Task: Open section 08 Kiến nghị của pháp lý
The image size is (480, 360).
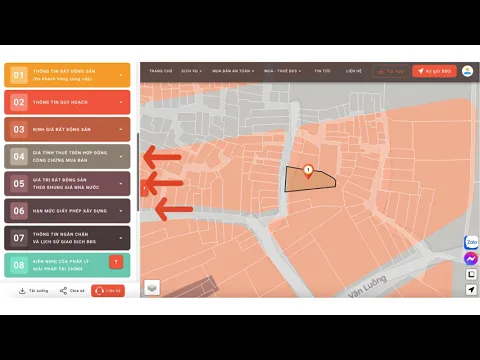Action: tap(67, 265)
